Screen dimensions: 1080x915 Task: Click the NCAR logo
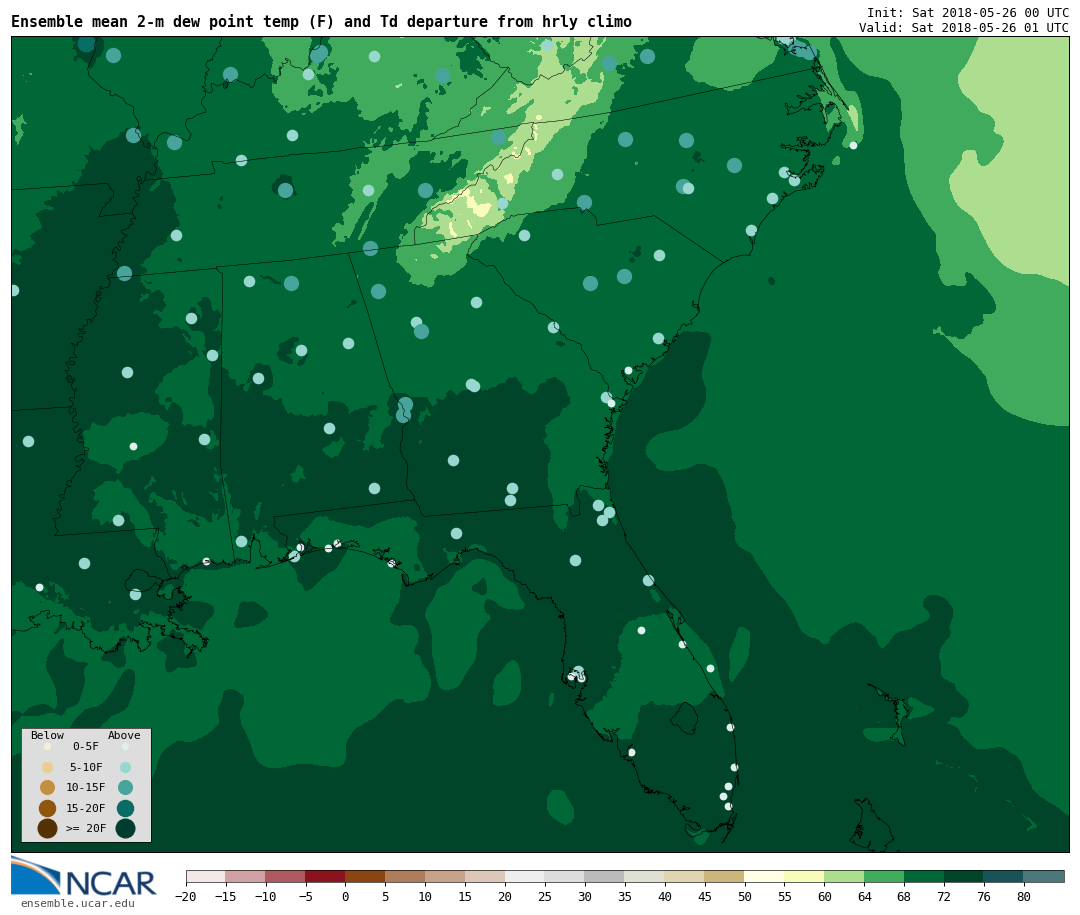coord(84,876)
